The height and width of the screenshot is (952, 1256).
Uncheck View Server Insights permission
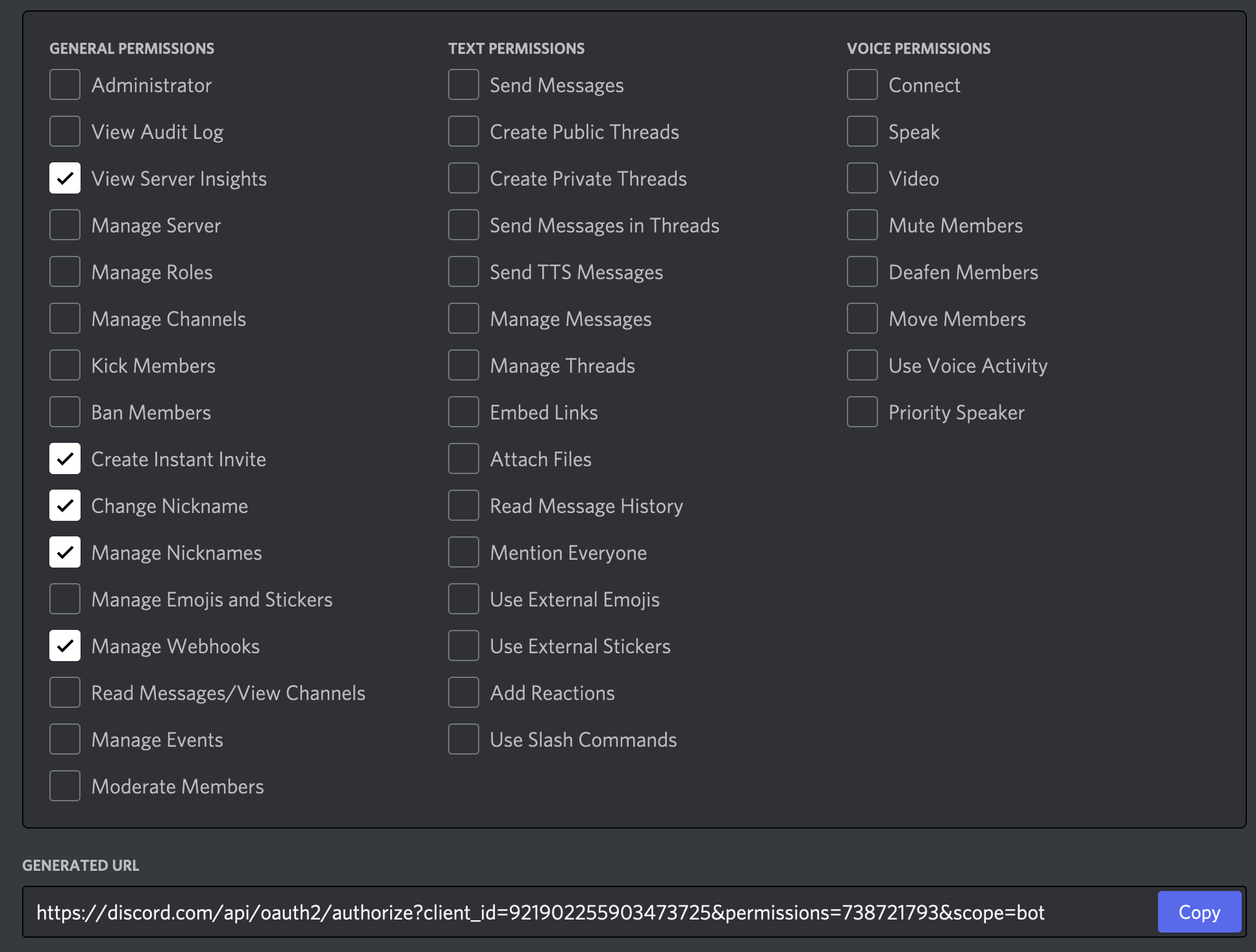[x=65, y=178]
